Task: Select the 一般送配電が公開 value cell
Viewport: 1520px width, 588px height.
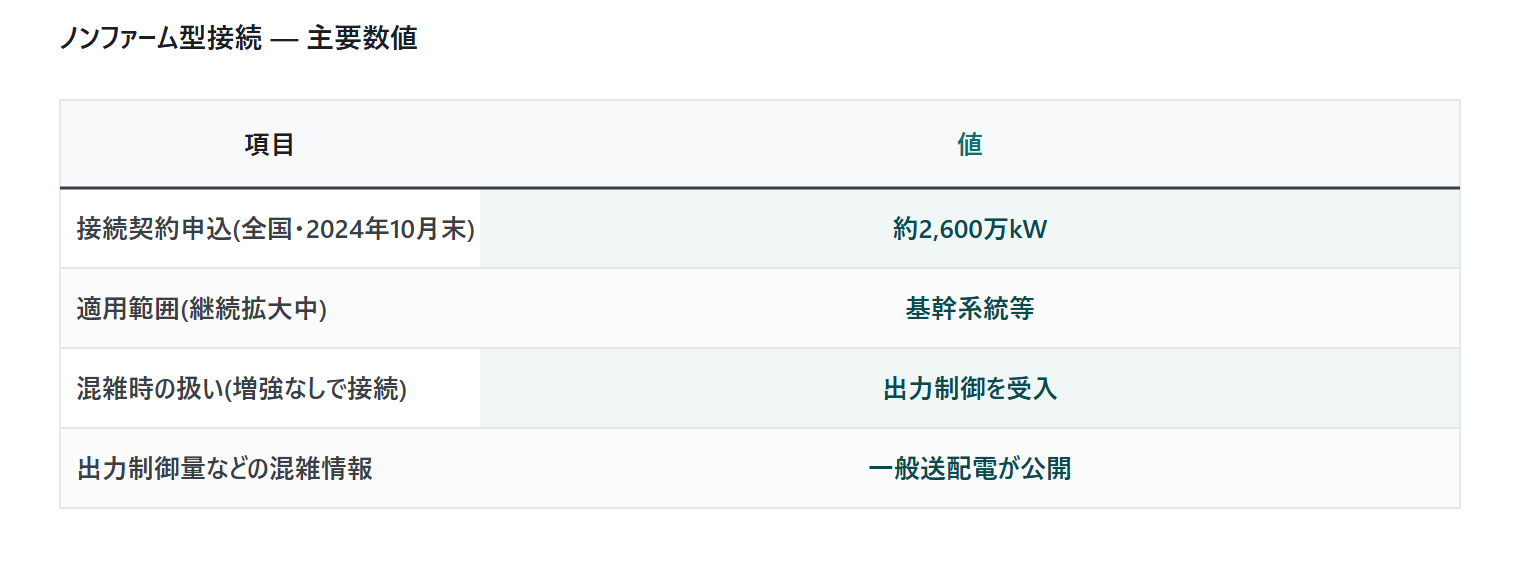Action: (970, 469)
